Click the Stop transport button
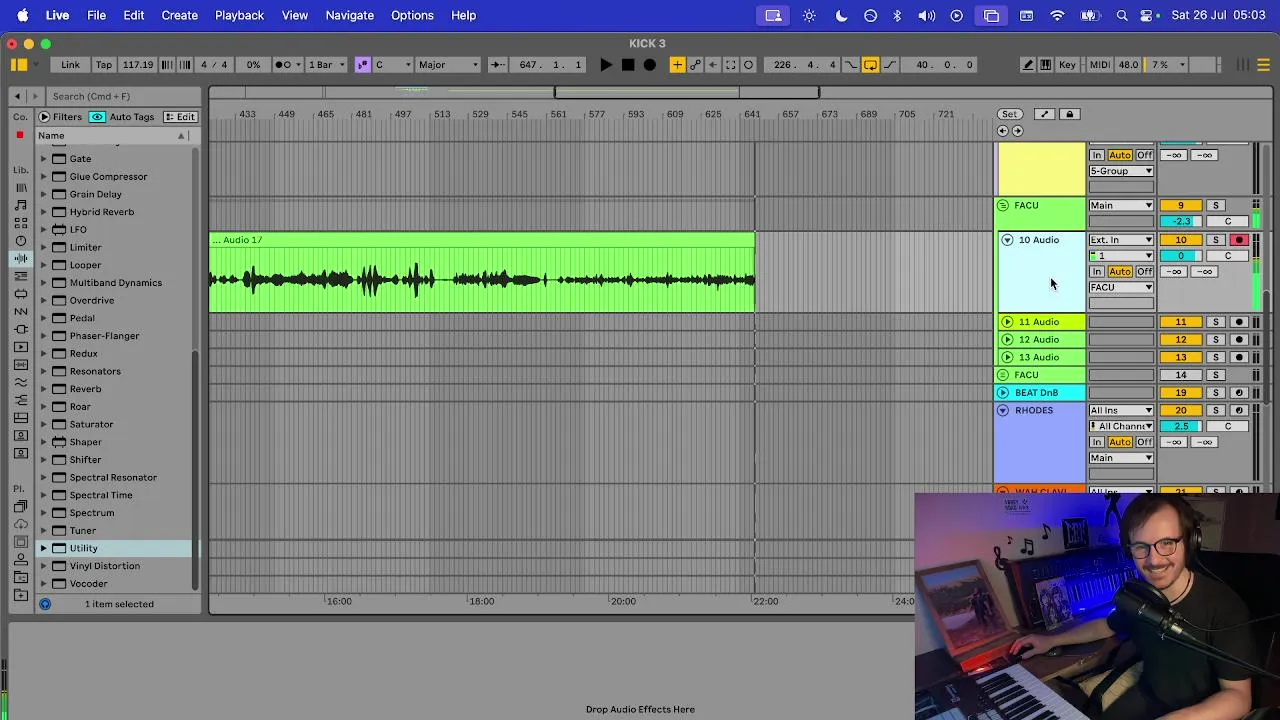The width and height of the screenshot is (1280, 720). [628, 65]
